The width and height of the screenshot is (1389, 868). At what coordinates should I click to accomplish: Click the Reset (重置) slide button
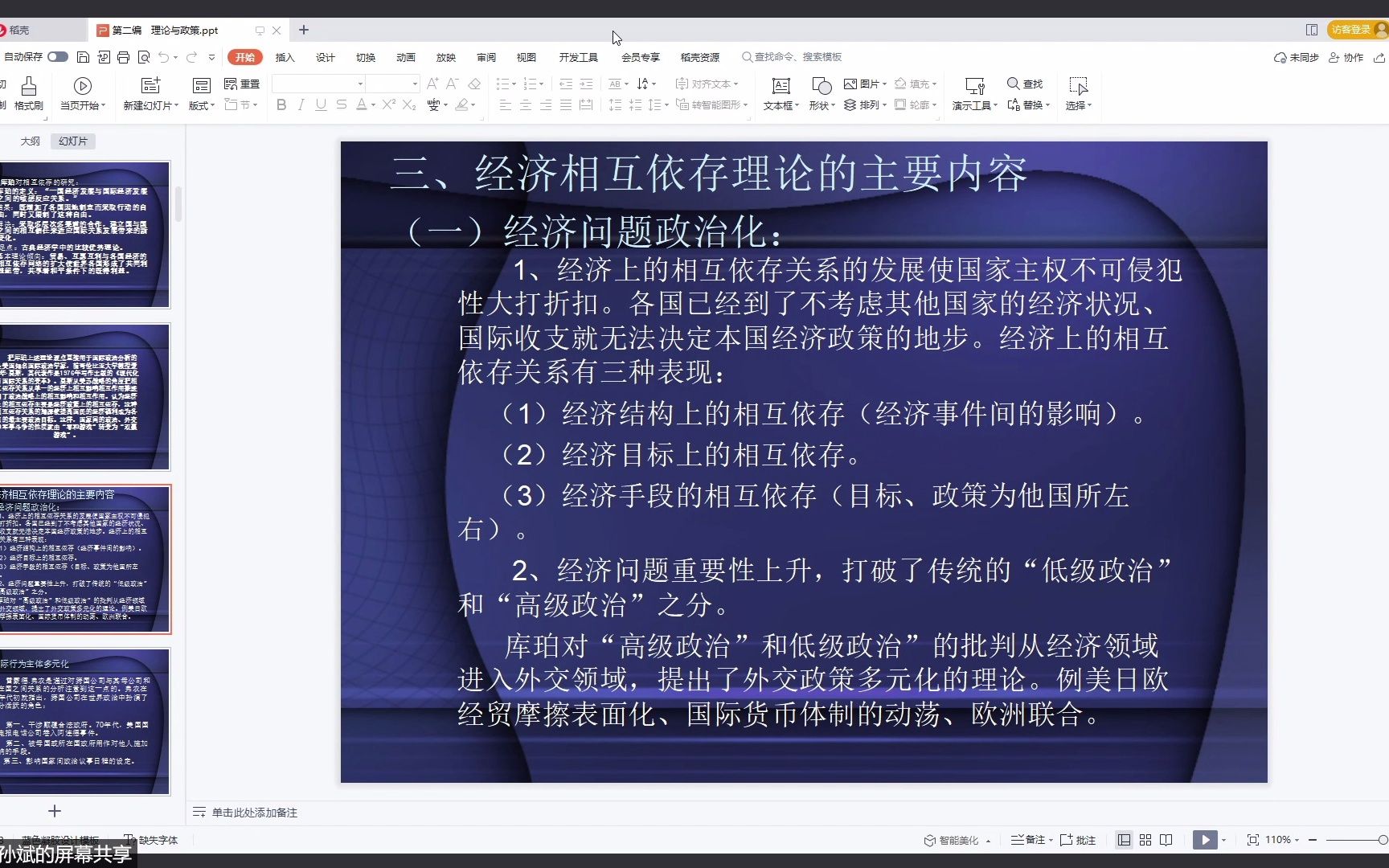point(242,84)
